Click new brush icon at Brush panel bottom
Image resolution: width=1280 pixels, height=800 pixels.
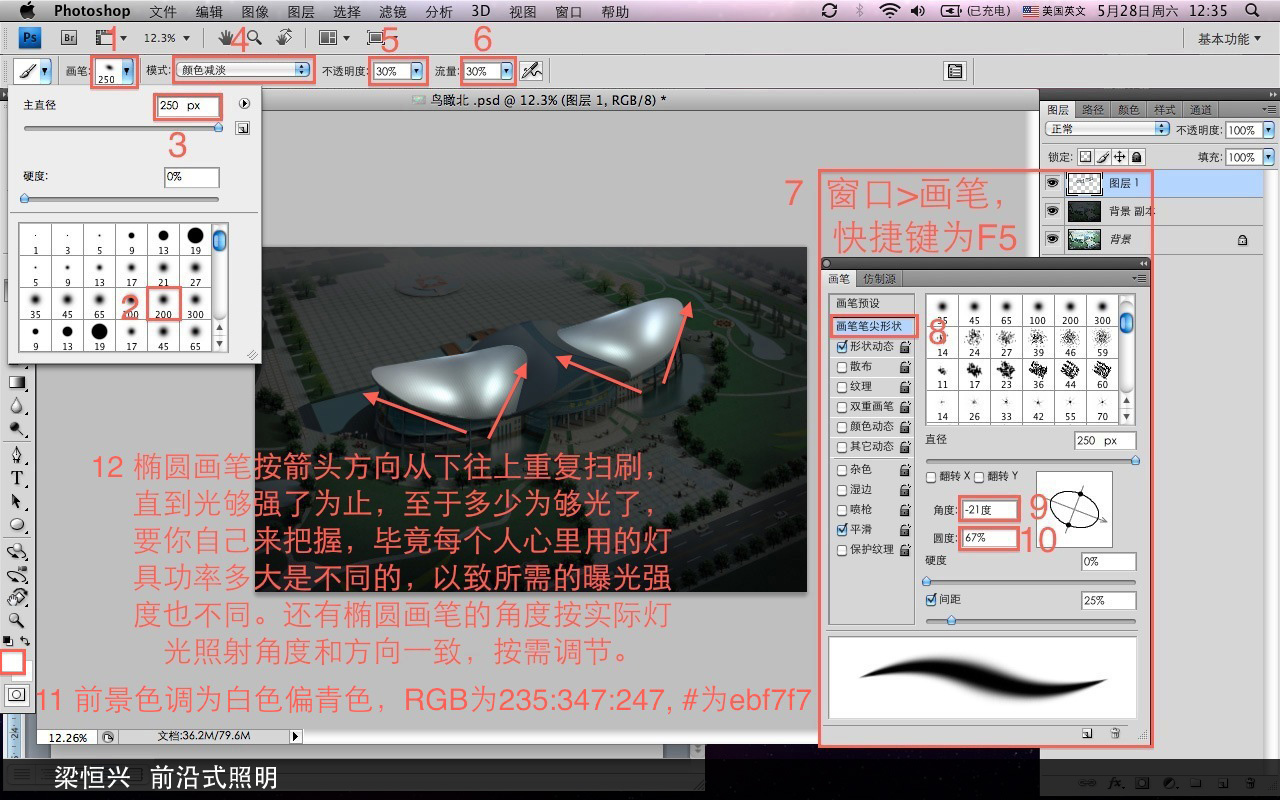click(1087, 733)
